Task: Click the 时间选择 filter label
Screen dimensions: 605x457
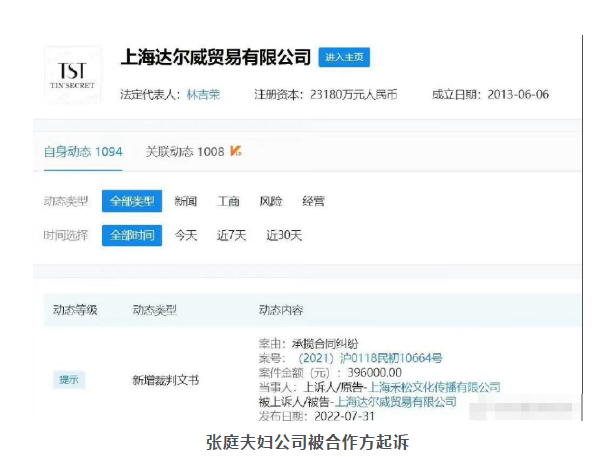Action: [66, 235]
